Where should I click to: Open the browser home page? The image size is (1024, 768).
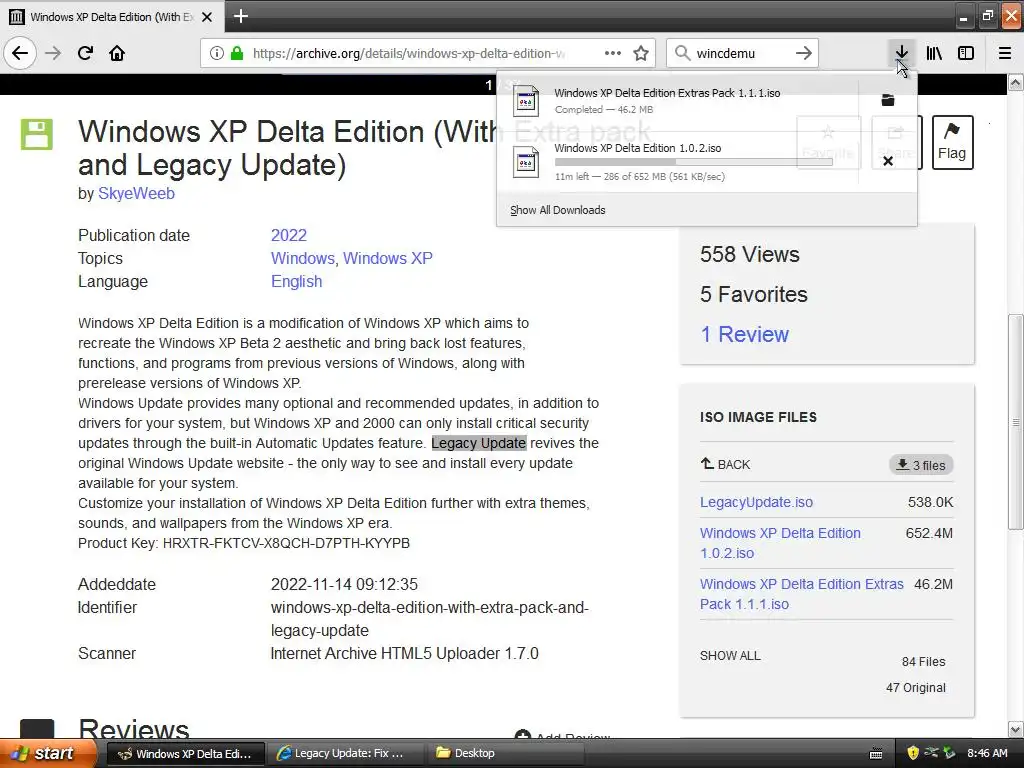117,53
